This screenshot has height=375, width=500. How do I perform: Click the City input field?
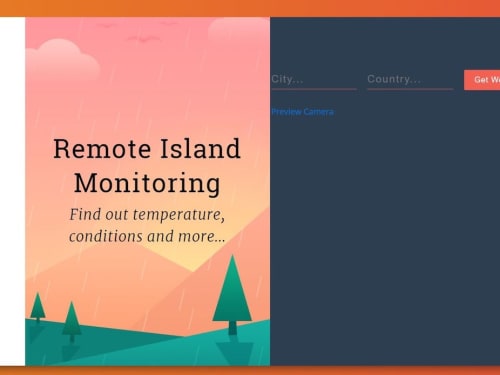(314, 80)
